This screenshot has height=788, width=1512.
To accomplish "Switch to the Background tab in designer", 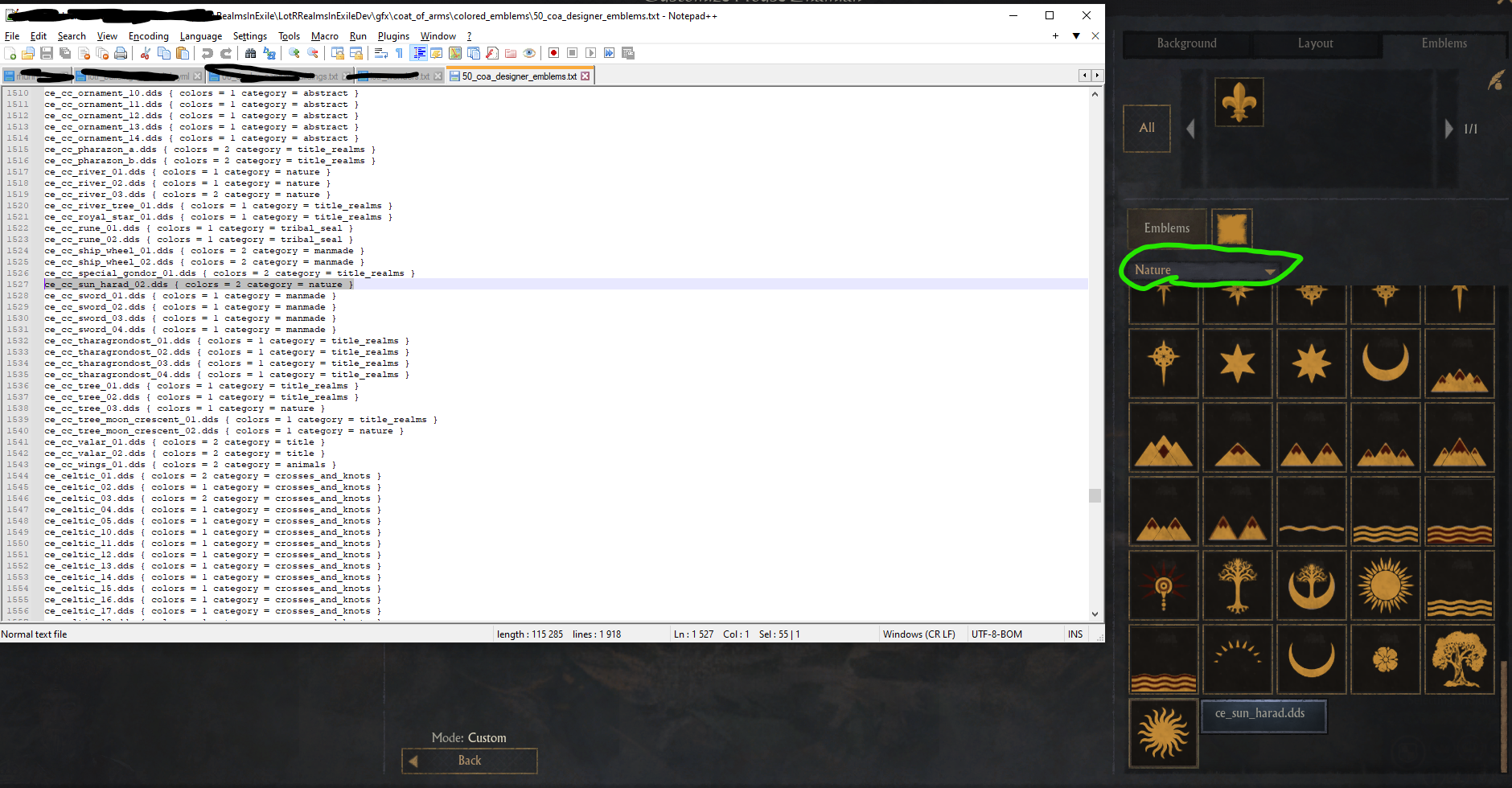I will (1186, 43).
